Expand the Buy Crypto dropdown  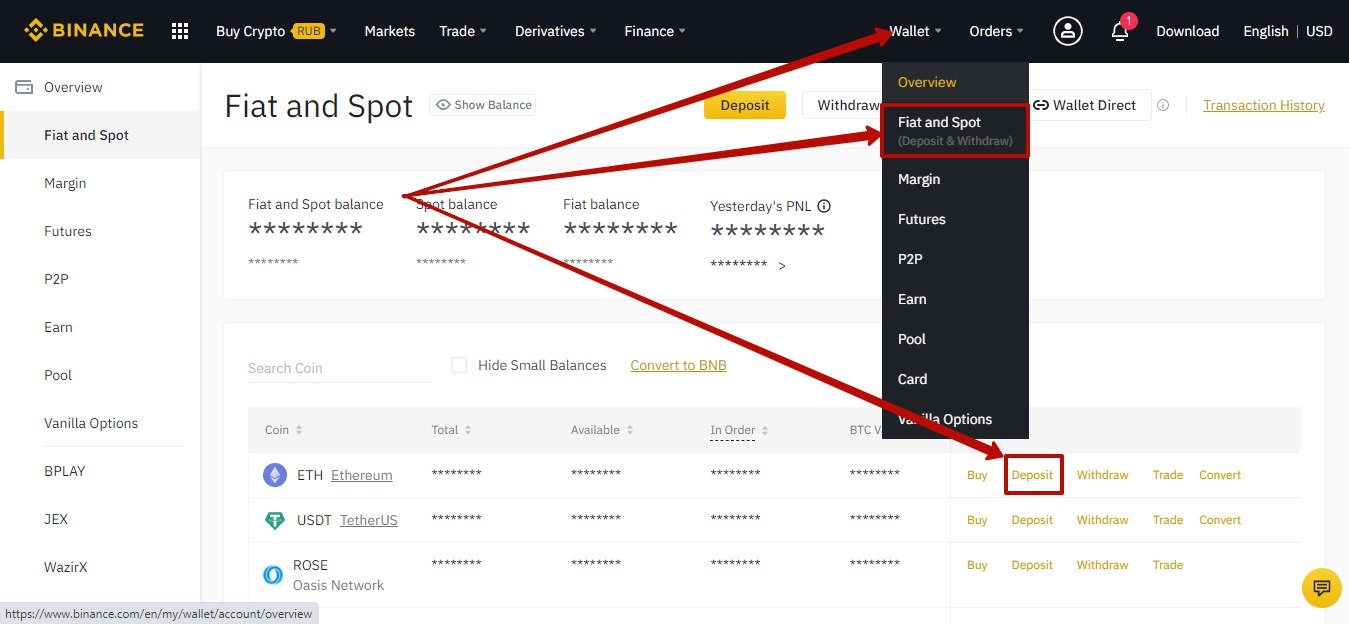276,31
